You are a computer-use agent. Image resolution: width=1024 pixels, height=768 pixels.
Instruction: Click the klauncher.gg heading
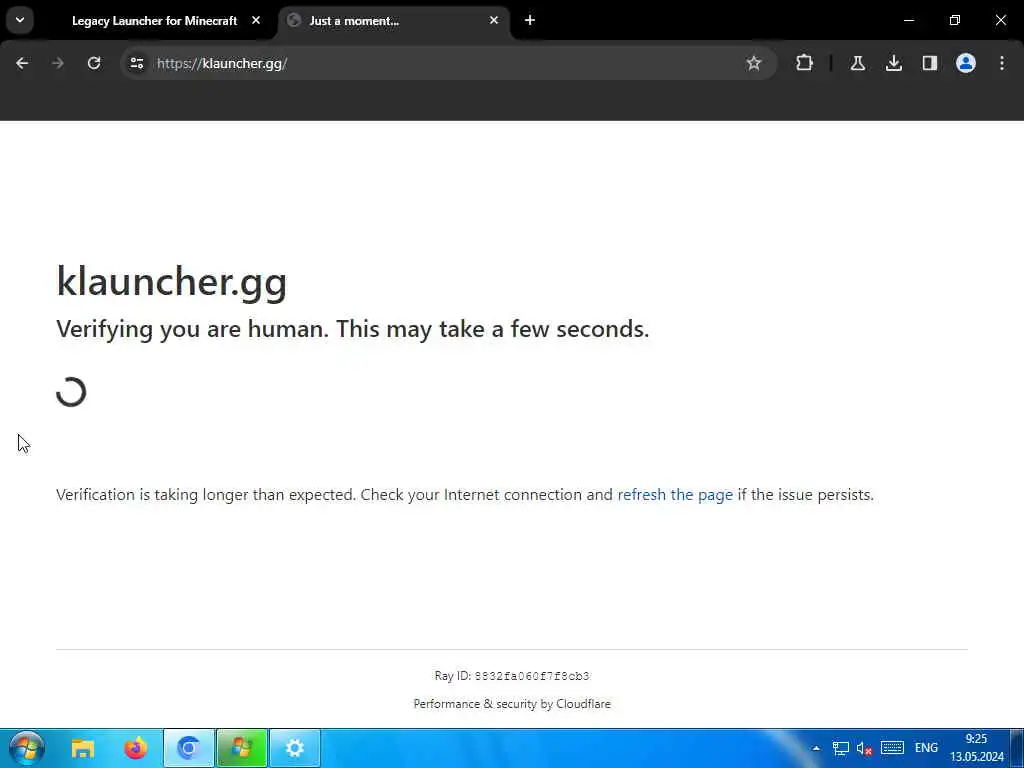coord(172,282)
